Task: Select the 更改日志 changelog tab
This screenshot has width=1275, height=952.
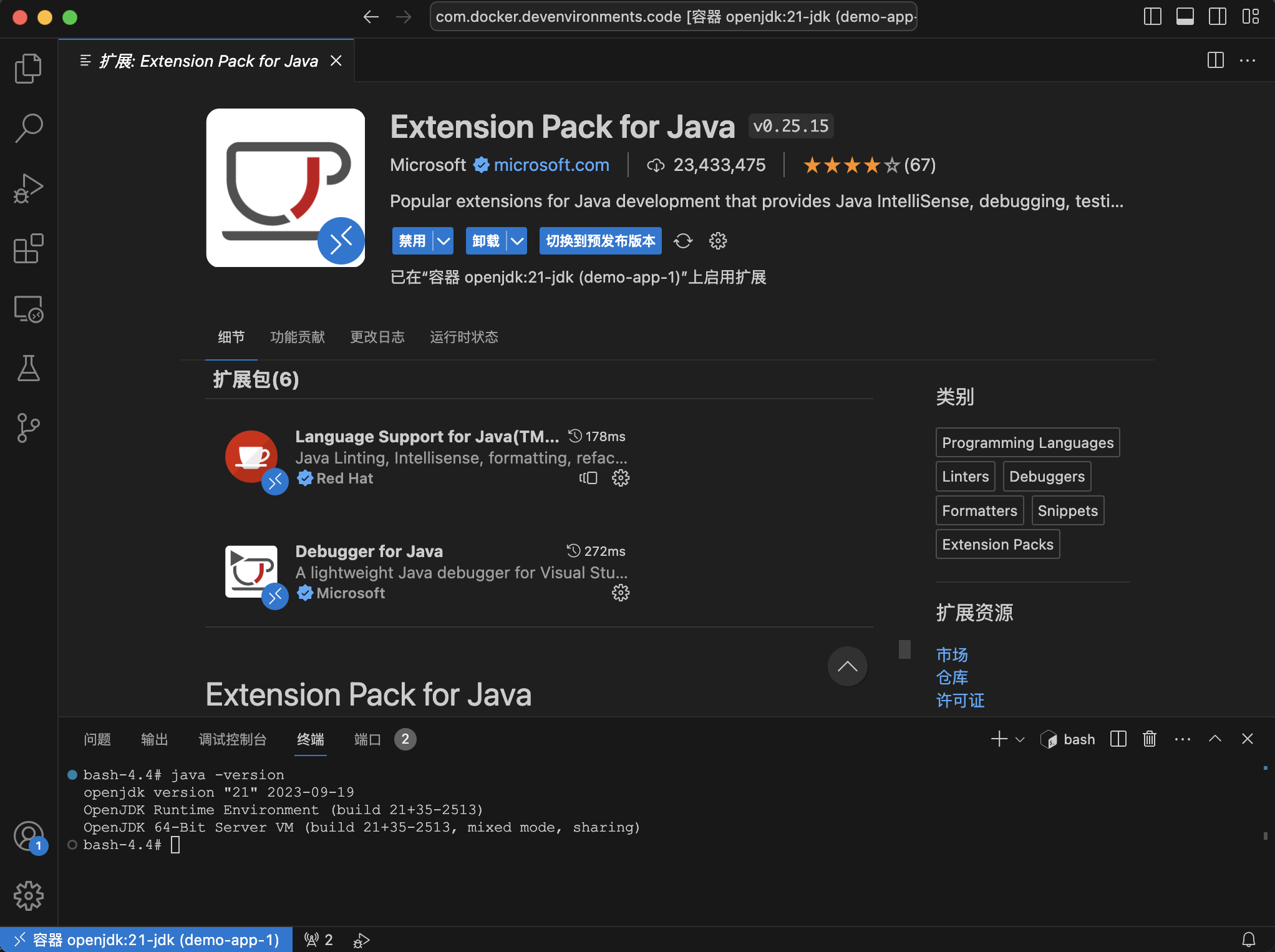Action: [377, 337]
